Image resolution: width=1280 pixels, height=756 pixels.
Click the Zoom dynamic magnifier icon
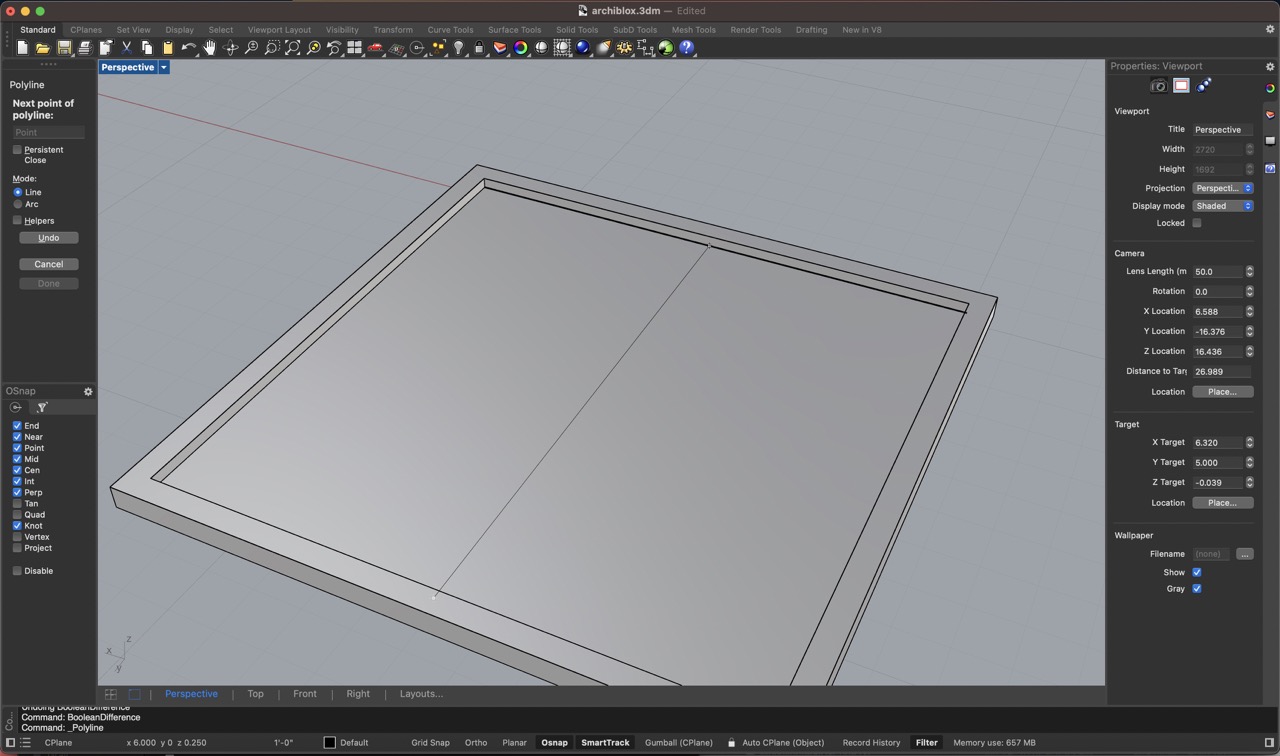(x=251, y=48)
